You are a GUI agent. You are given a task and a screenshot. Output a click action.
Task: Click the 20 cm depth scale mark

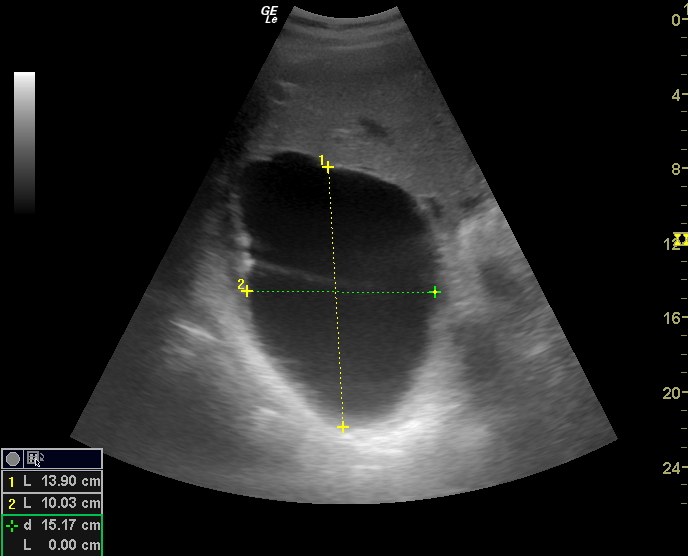(676, 393)
